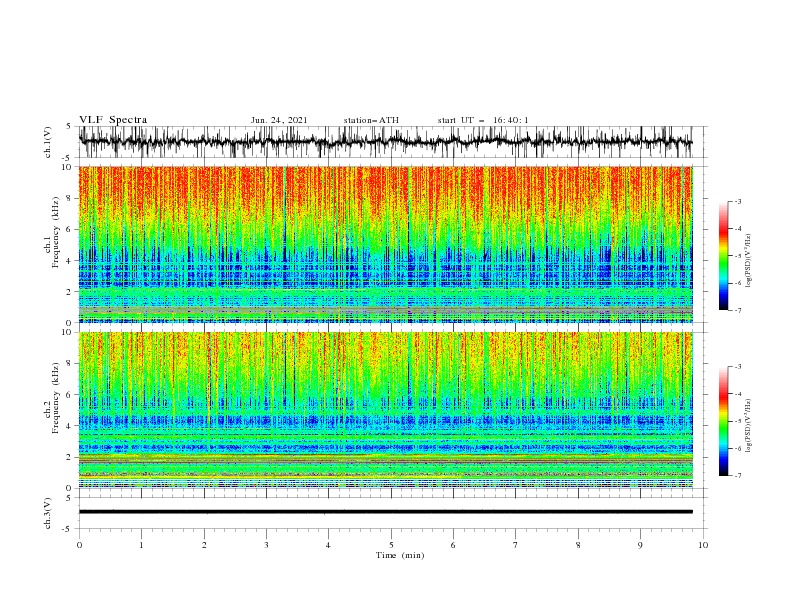
Task: Click time axis tick label "6"
Action: click(x=453, y=545)
